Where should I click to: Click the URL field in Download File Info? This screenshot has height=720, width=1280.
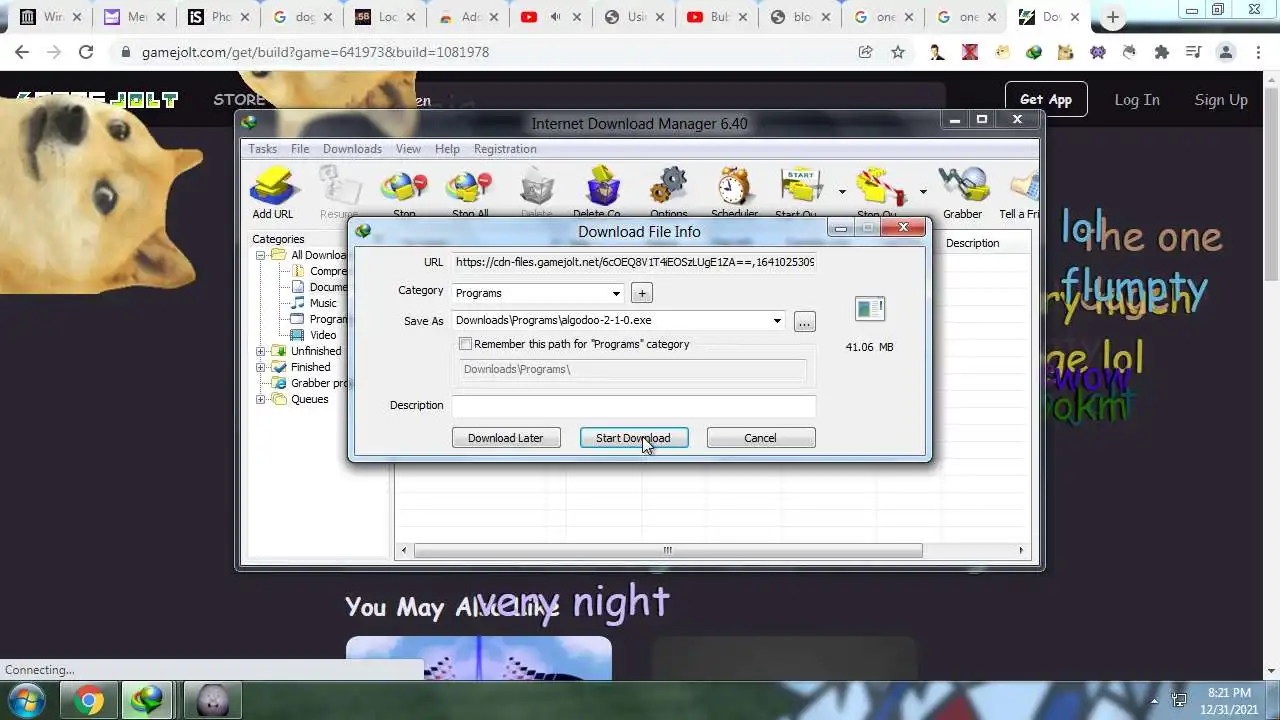coord(634,262)
